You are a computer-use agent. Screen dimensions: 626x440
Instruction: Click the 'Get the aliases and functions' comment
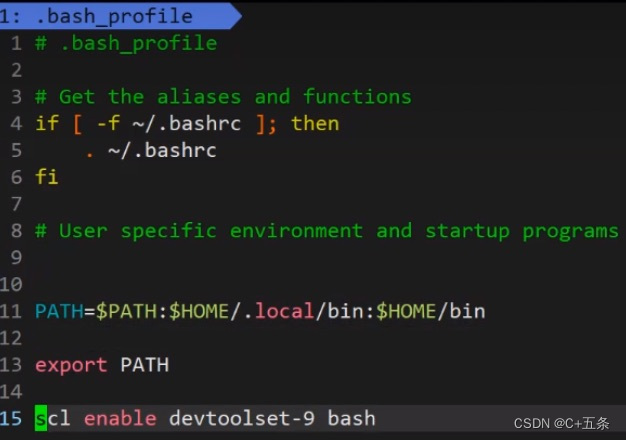tap(235, 97)
